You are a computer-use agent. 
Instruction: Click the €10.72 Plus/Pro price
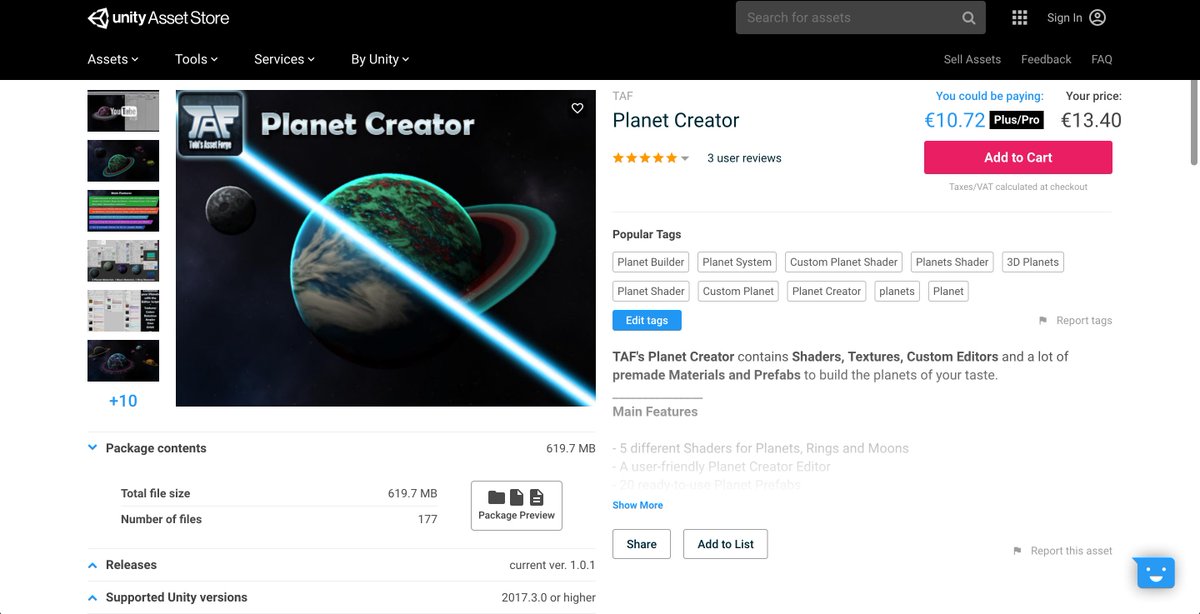[955, 120]
